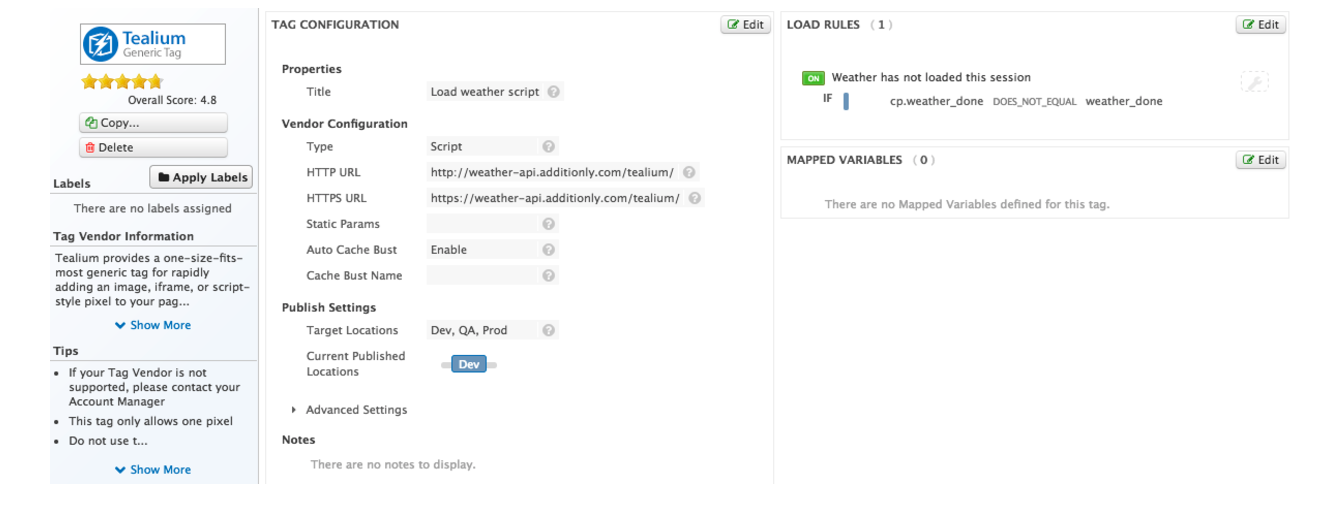The height and width of the screenshot is (510, 1332).
Task: Click the help icon for Static Params
Action: click(x=548, y=224)
